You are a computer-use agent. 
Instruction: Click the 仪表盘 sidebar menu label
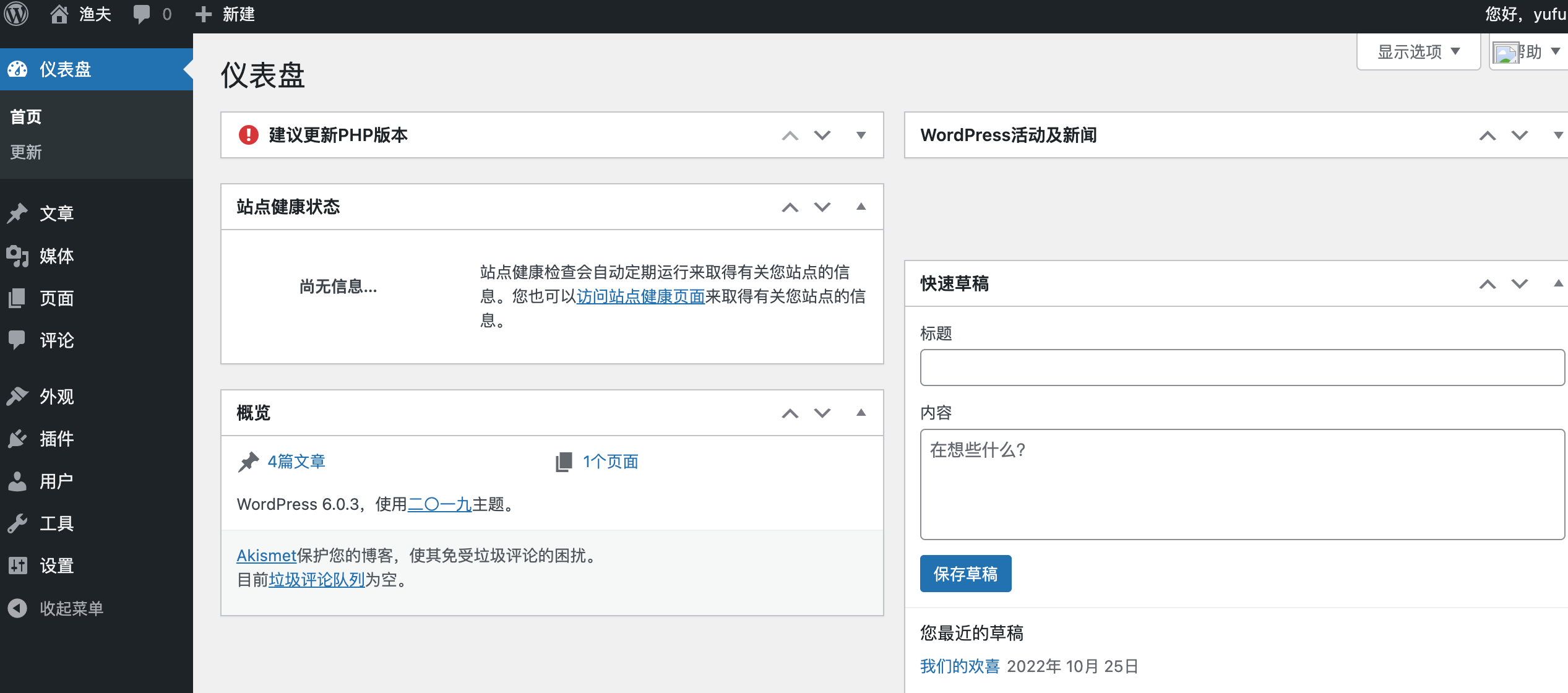coord(66,69)
